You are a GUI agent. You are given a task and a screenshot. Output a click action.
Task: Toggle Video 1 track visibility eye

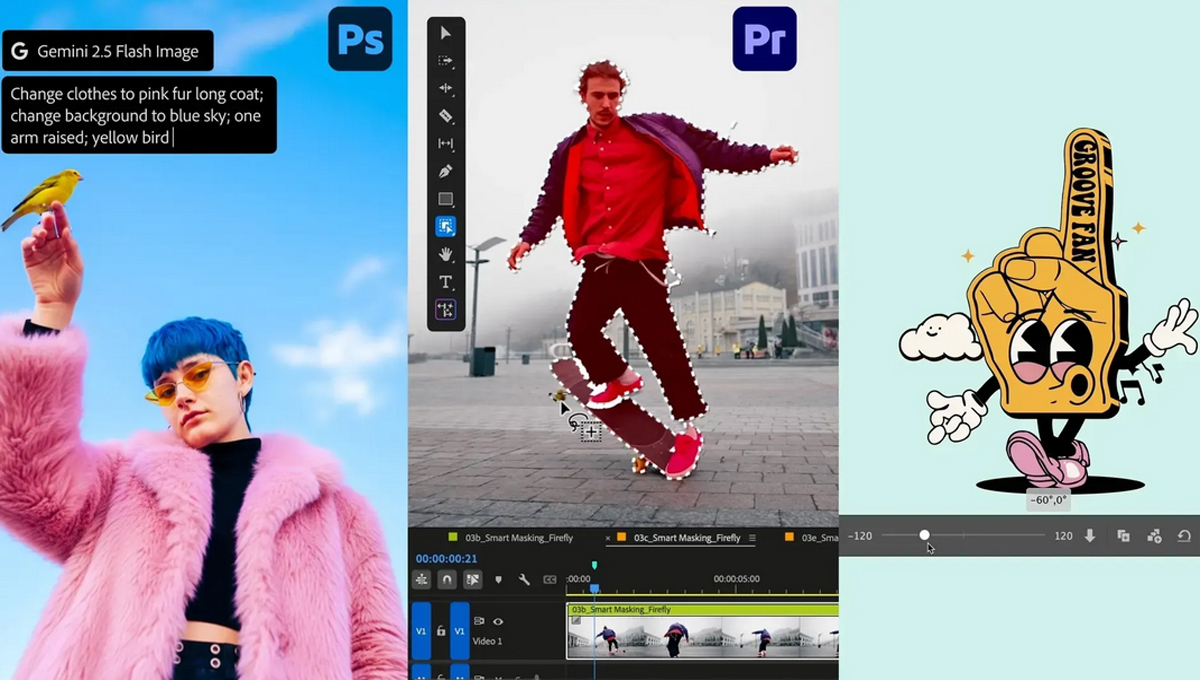click(498, 621)
